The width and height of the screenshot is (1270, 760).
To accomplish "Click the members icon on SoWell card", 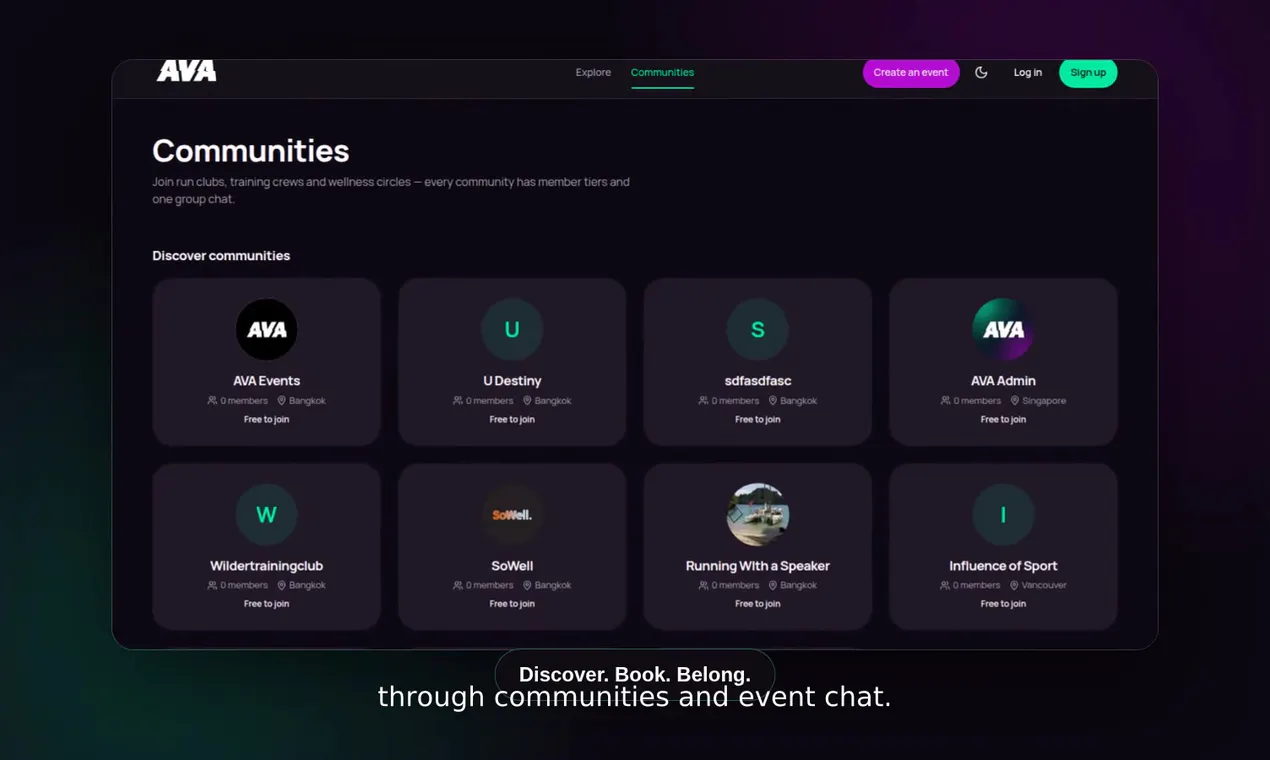I will (x=458, y=585).
